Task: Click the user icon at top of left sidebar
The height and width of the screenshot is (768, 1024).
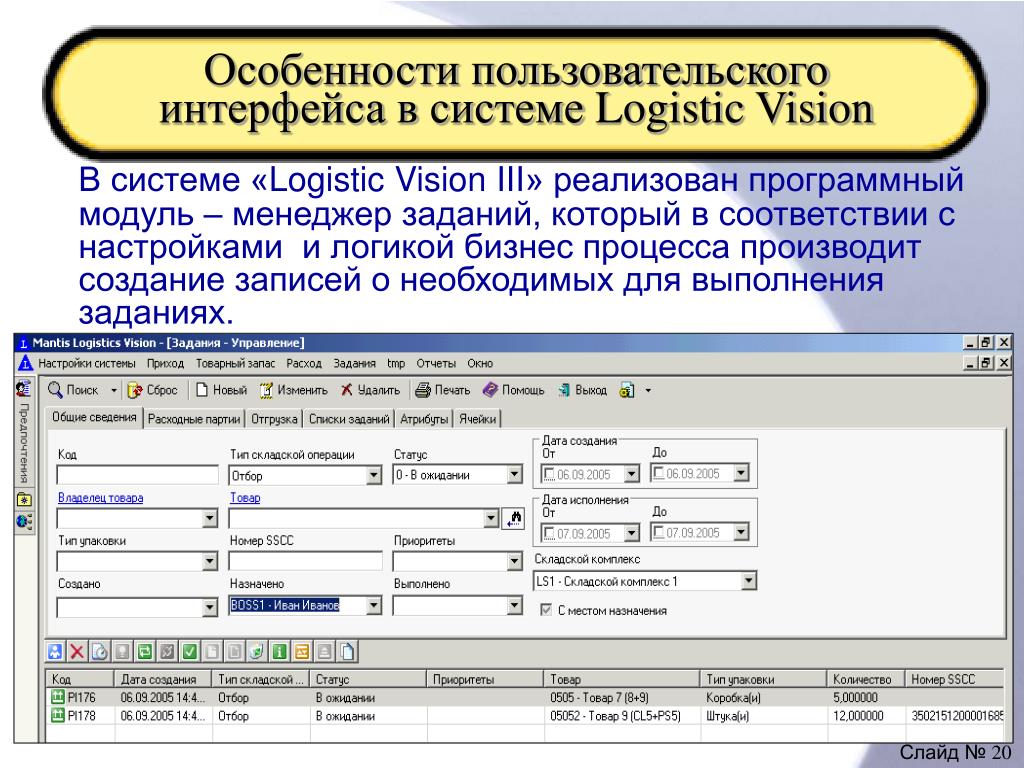Action: coord(24,389)
